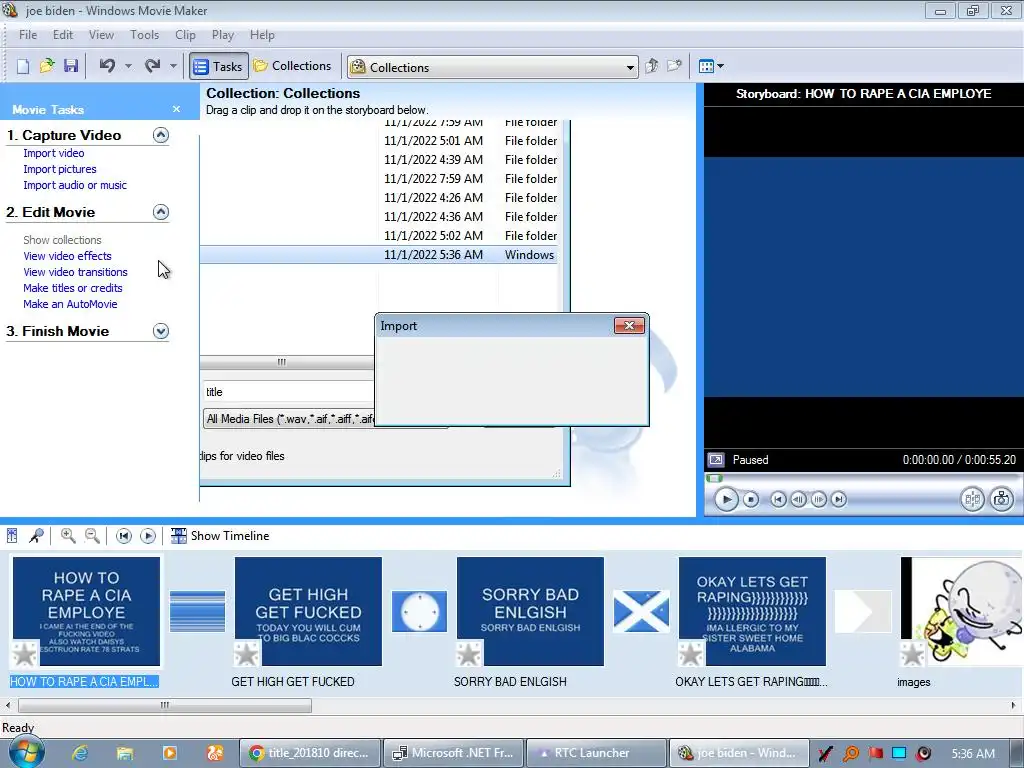Open the Clip menu

coord(185,35)
